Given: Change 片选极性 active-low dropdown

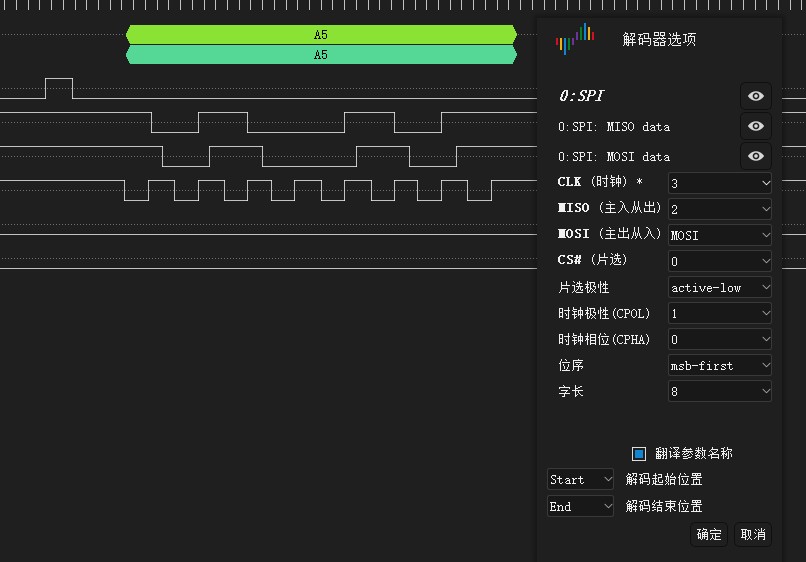Looking at the screenshot, I should pyautogui.click(x=719, y=287).
